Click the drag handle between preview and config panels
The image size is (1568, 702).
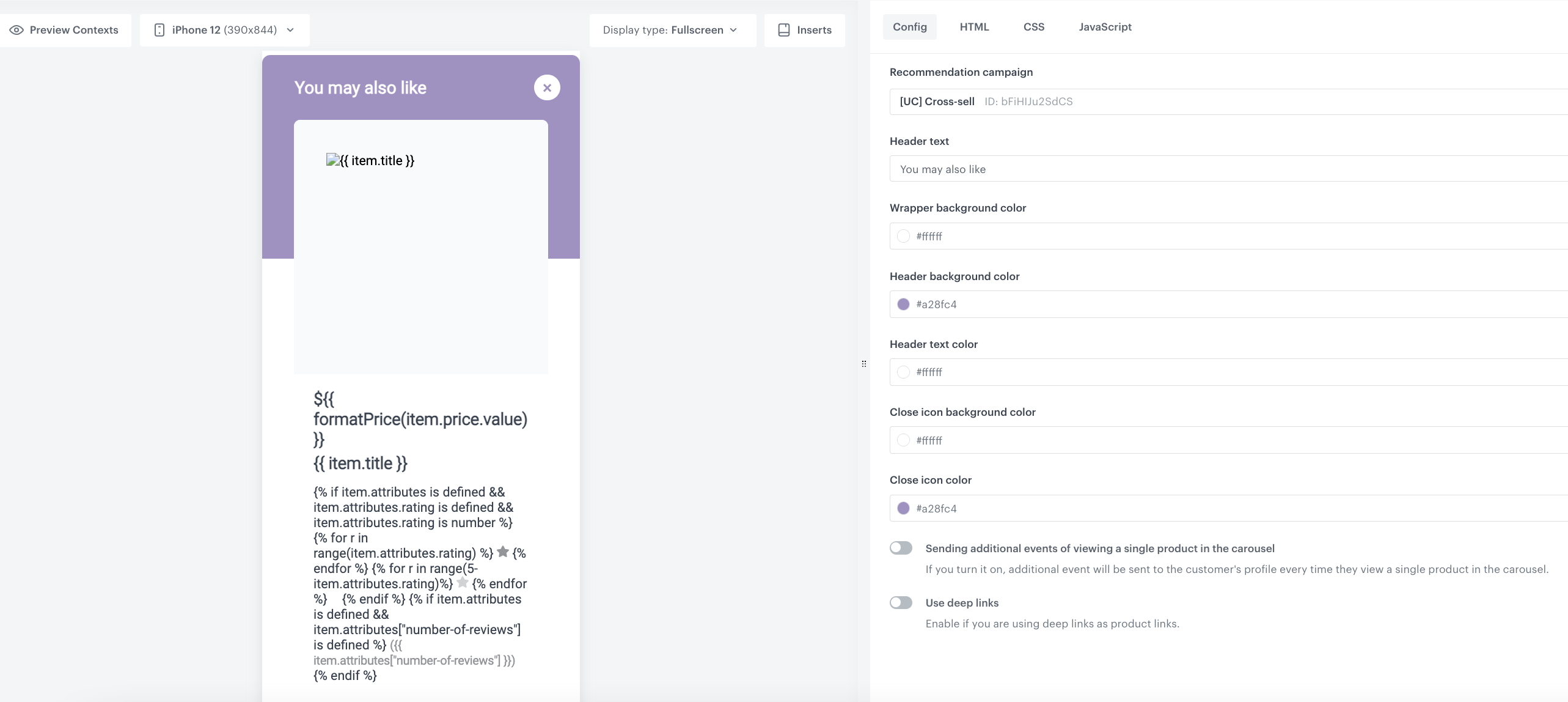[x=863, y=363]
